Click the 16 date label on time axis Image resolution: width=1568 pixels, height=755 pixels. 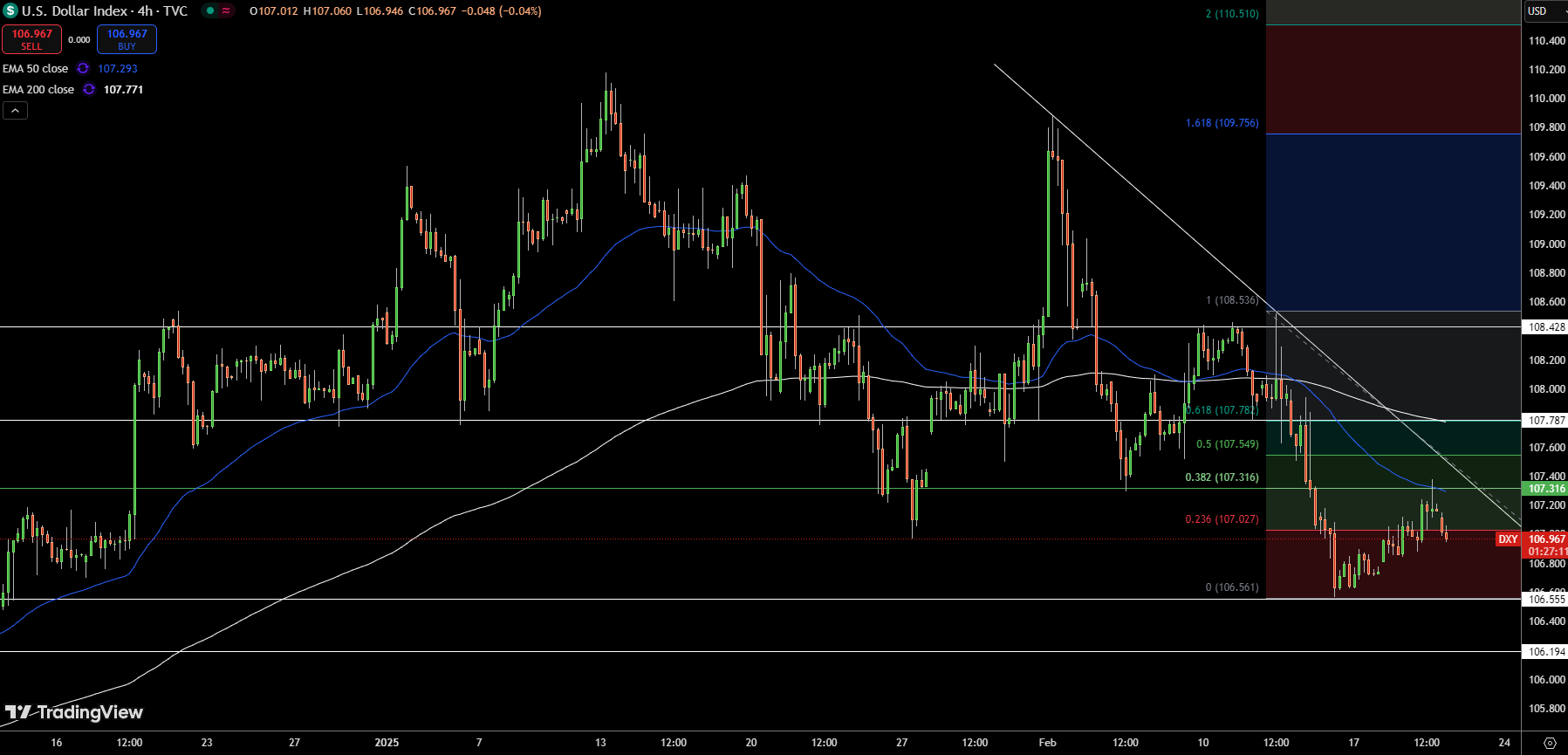[57, 743]
